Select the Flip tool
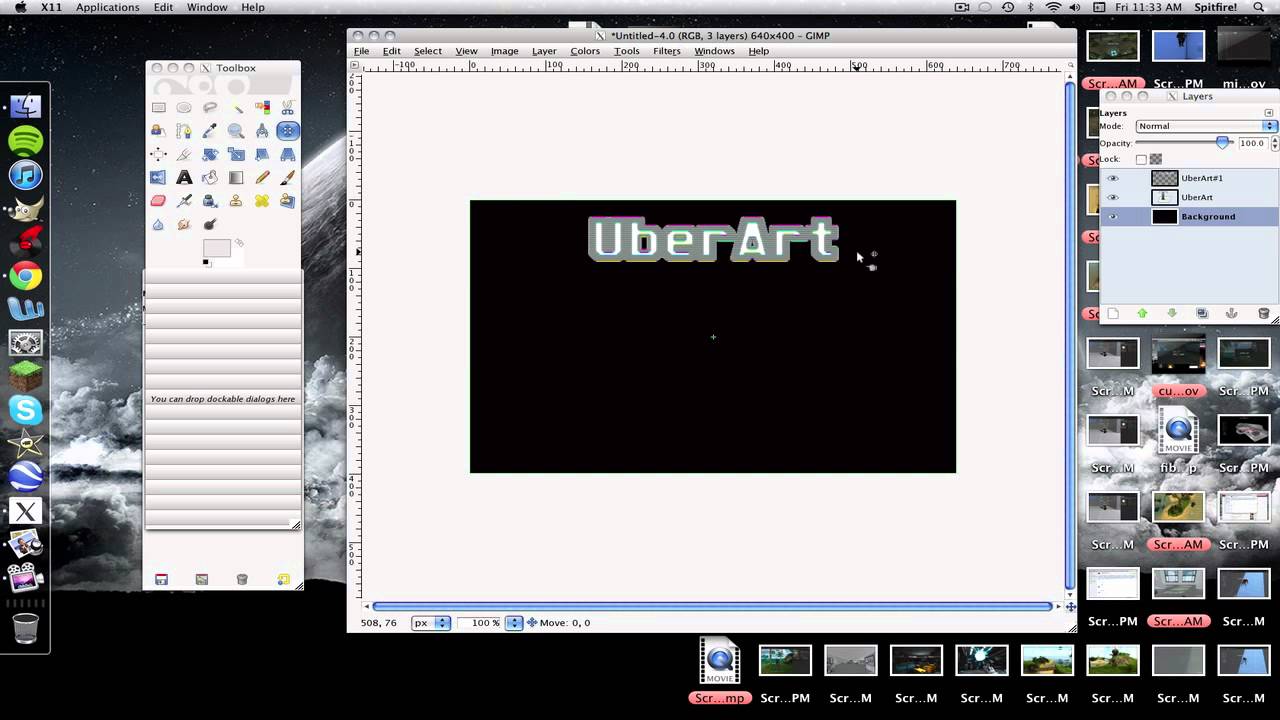 point(158,177)
